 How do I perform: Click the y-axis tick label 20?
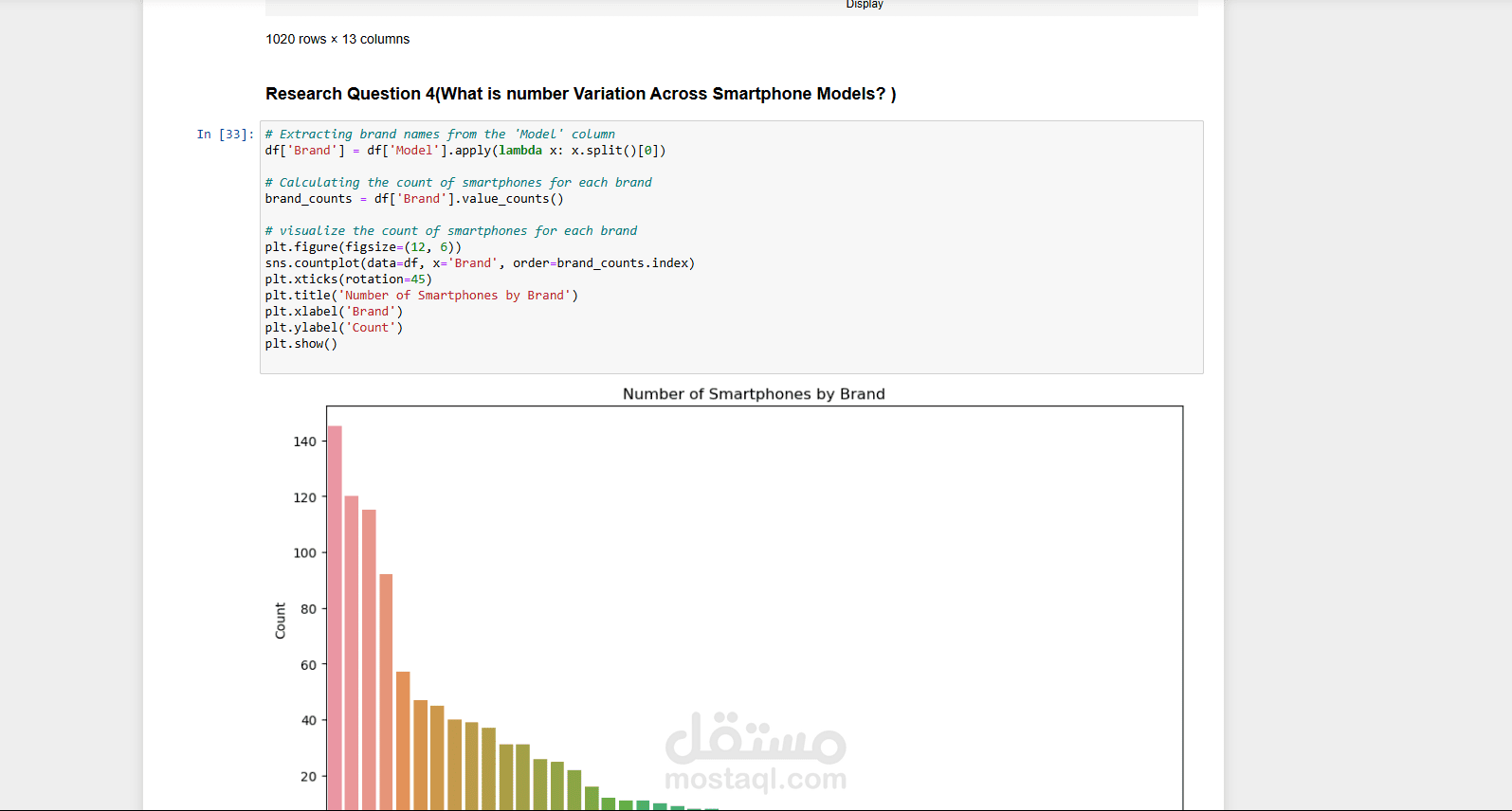coord(308,777)
